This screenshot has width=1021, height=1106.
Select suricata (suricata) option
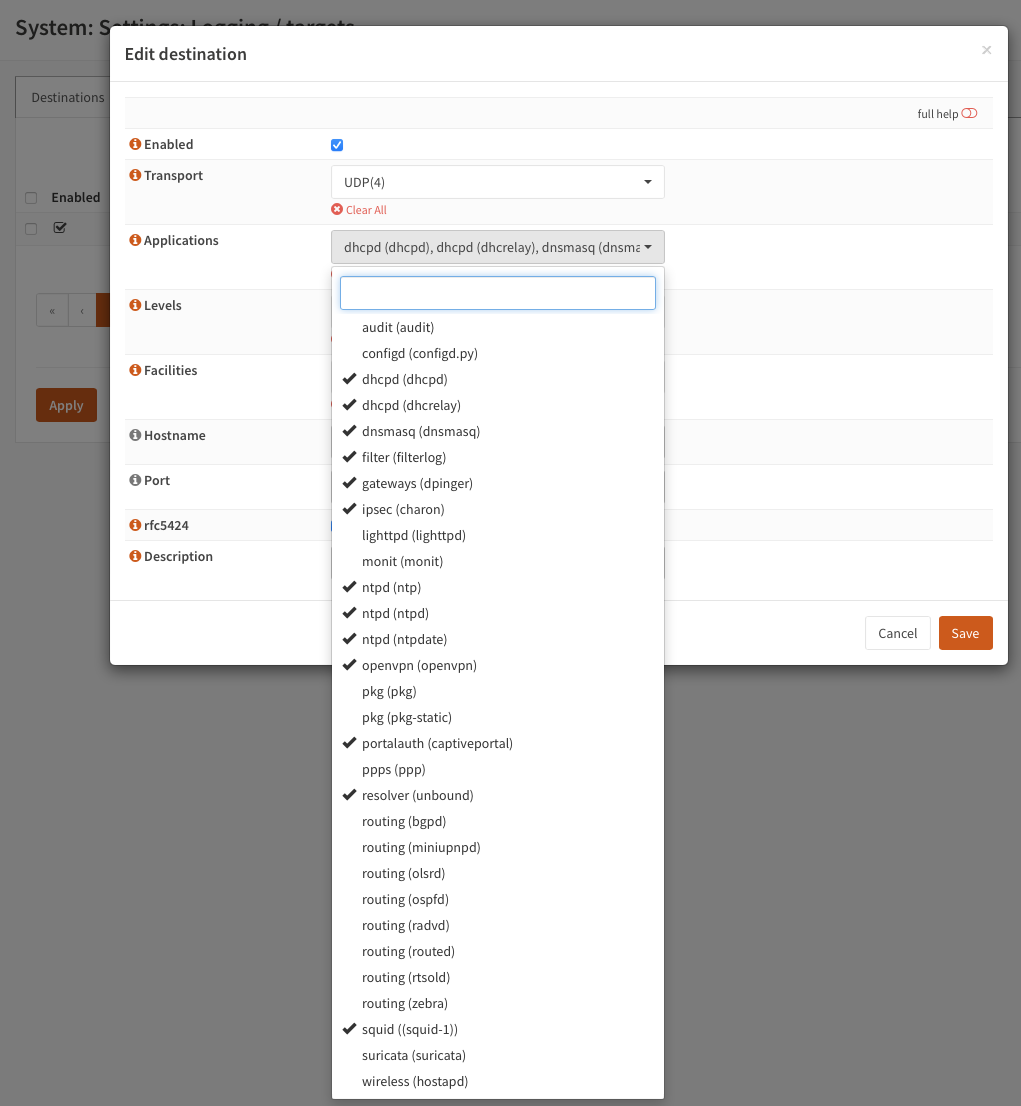click(497, 1055)
